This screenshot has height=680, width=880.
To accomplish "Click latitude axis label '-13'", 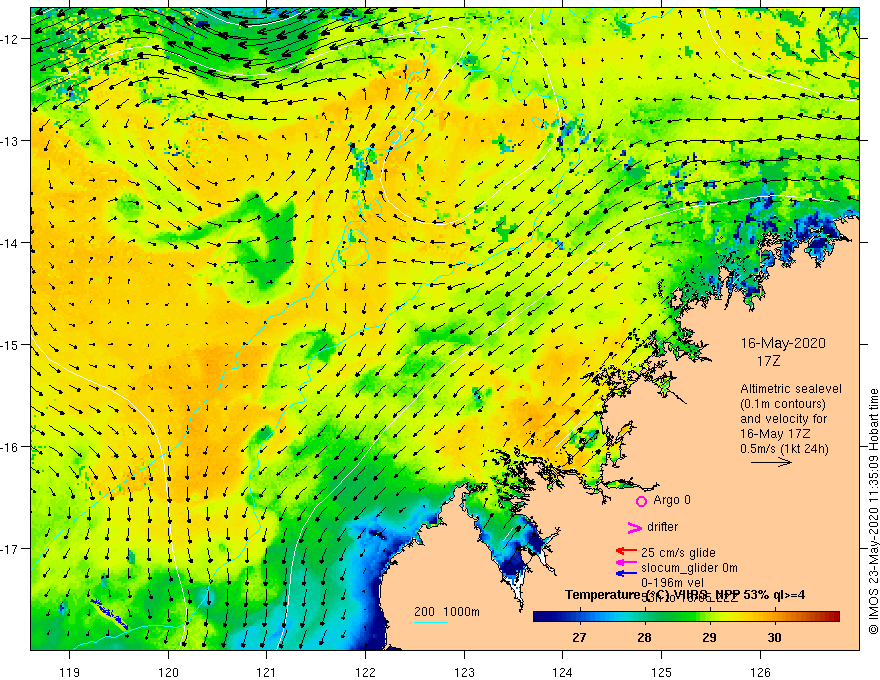I will coord(10,141).
